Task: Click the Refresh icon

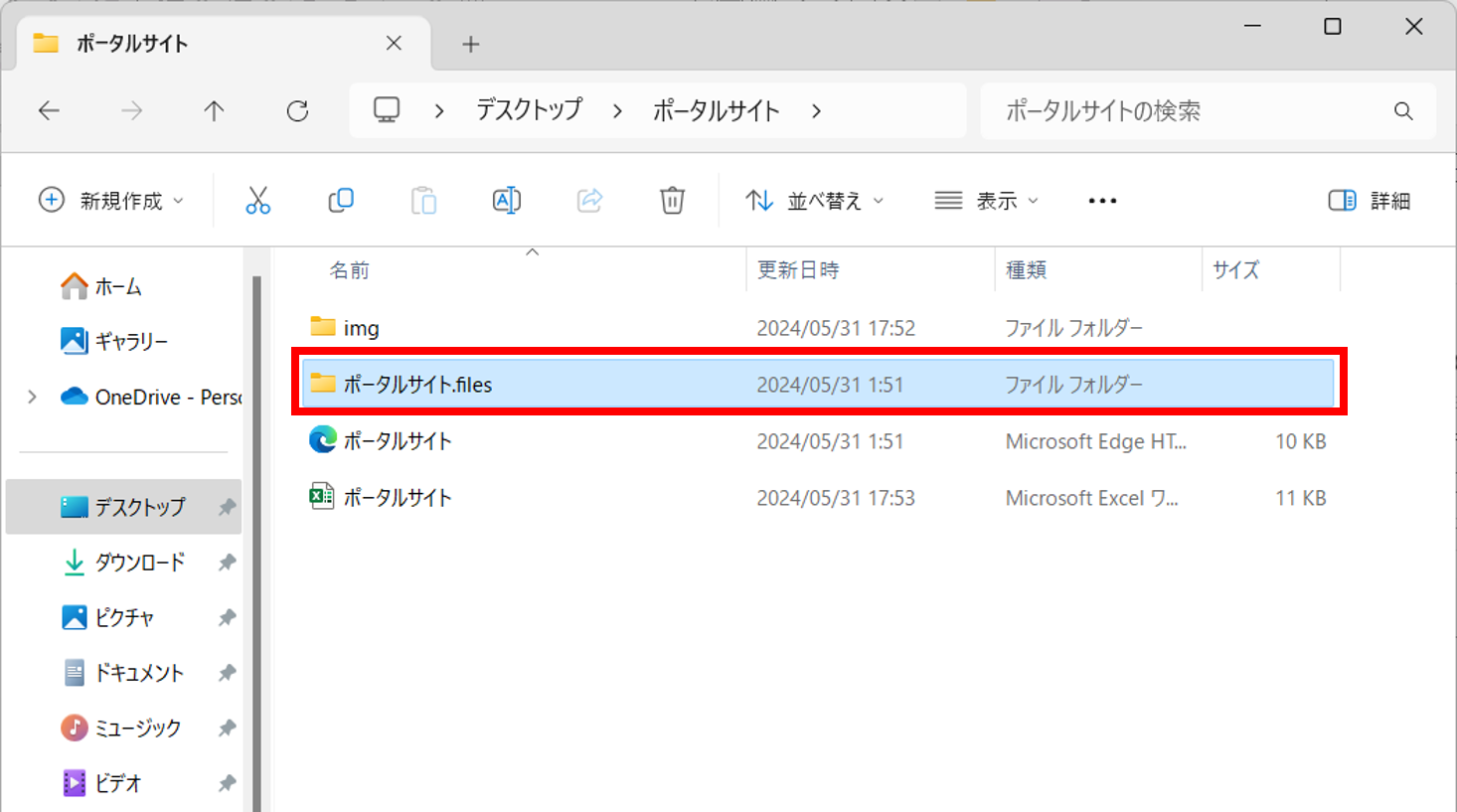Action: (x=297, y=111)
